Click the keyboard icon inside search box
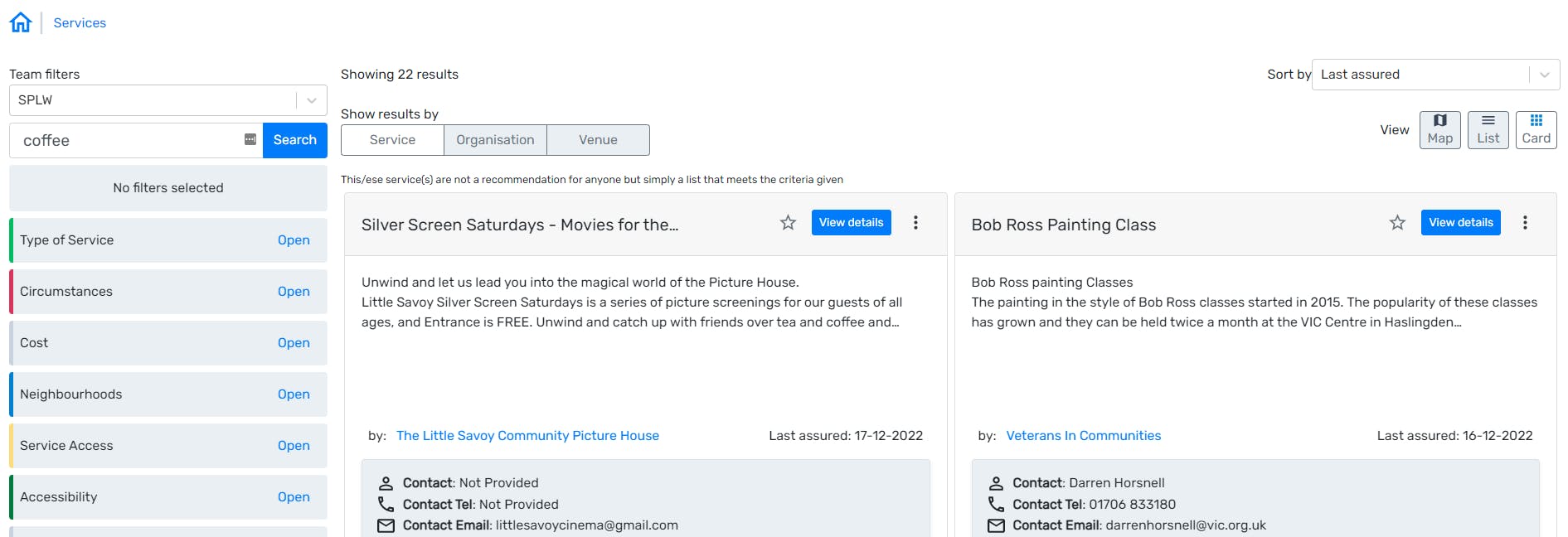 (250, 140)
